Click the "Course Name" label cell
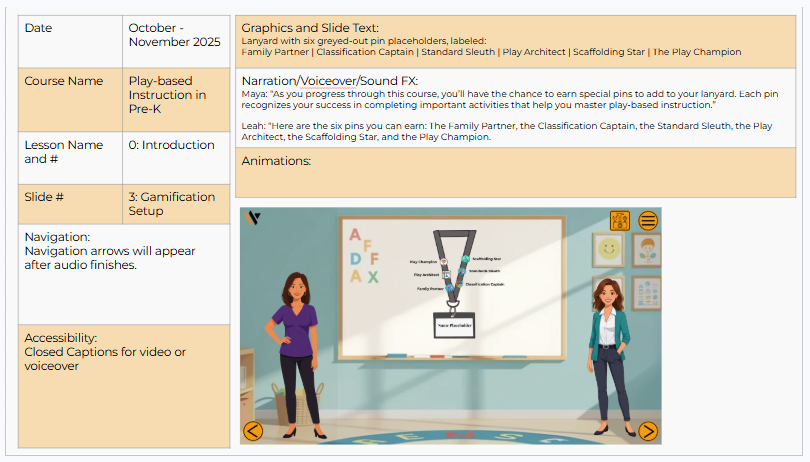This screenshot has height=462, width=810. coord(70,100)
